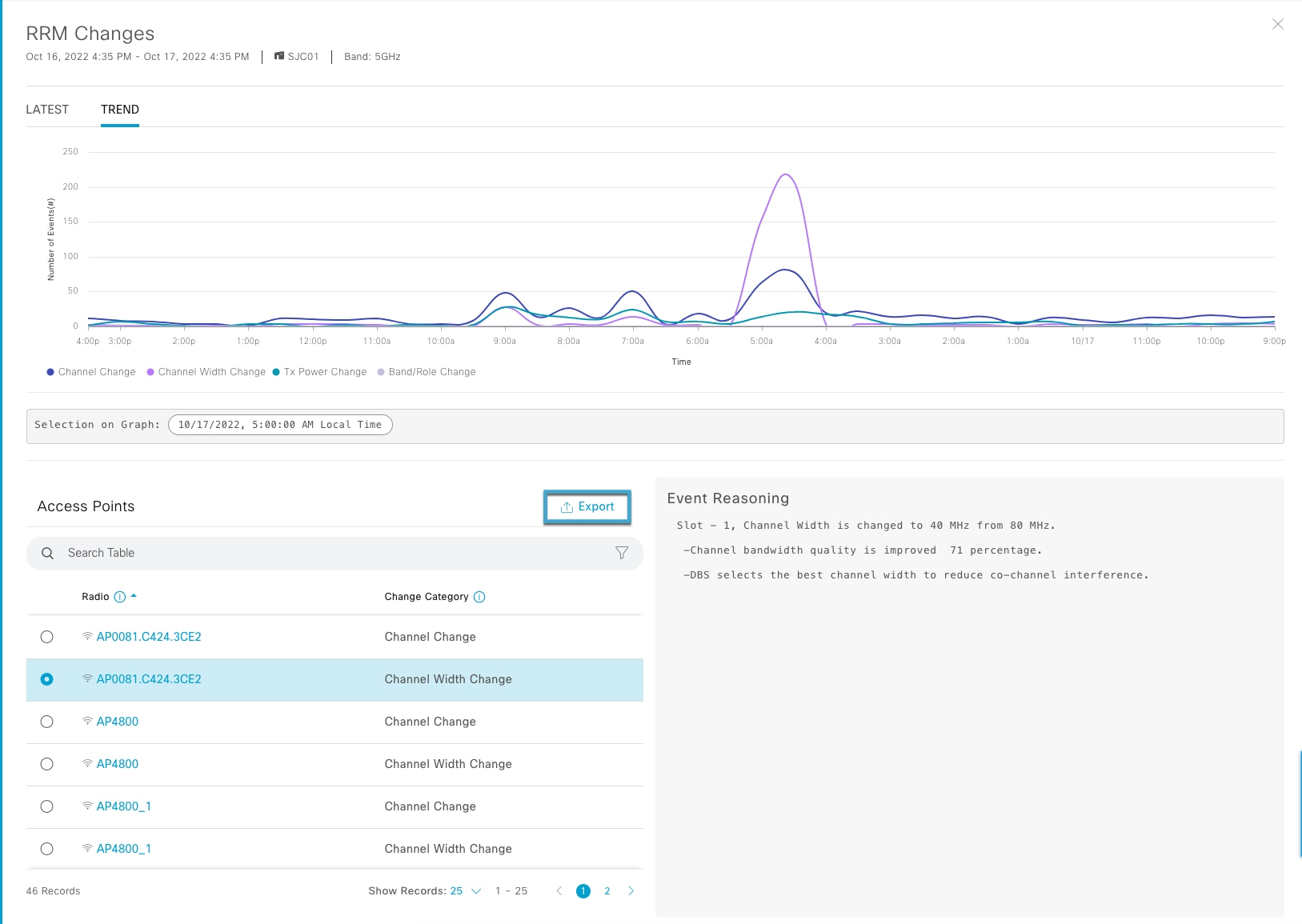Screen dimensions: 1302x924
Task: Select the first AP0081.C424.3CE2 Channel Change row
Action: click(47, 637)
